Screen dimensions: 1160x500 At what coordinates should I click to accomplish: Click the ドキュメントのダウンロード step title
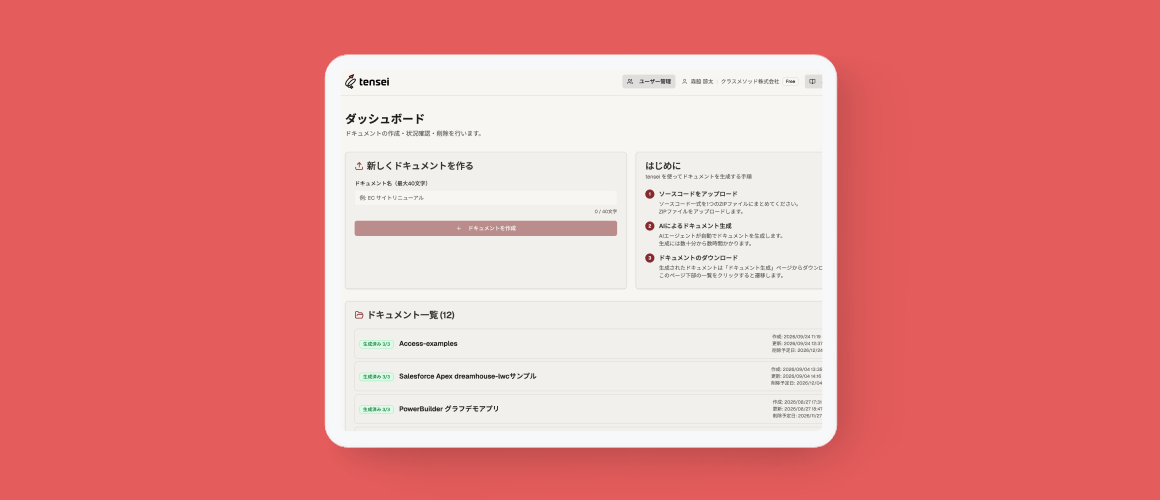tap(698, 257)
